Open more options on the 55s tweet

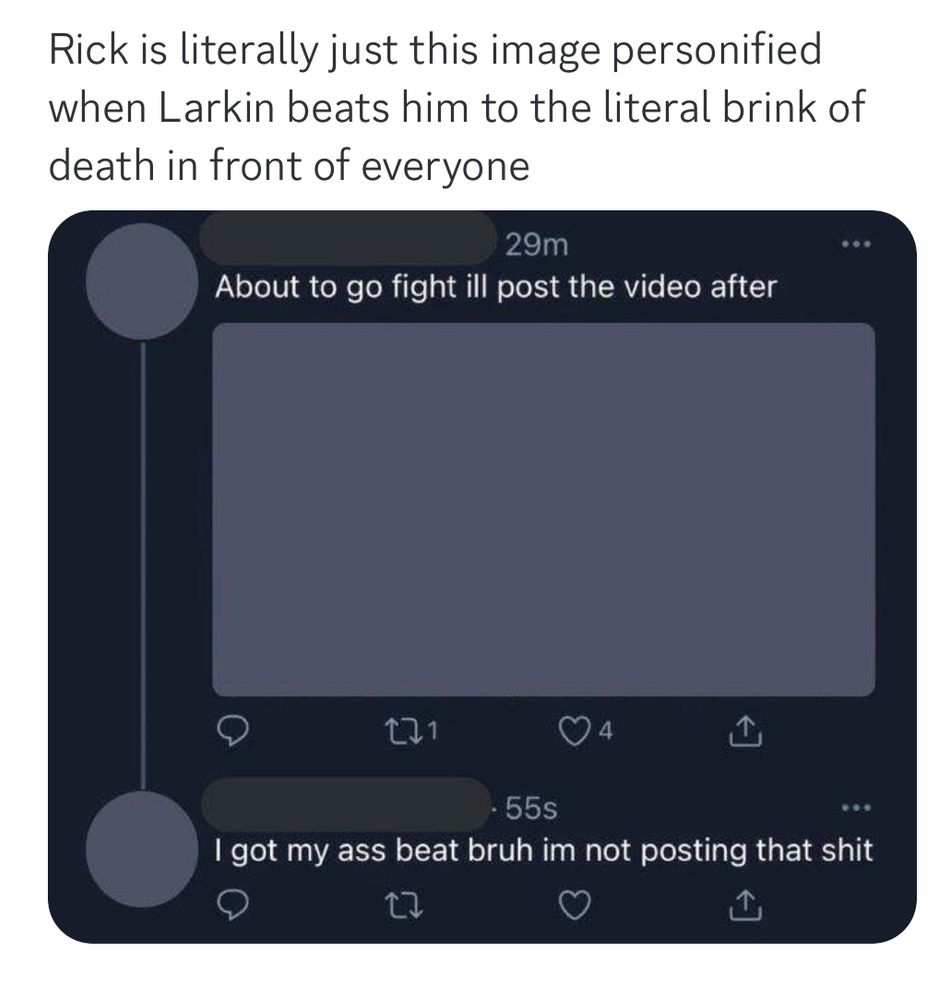pos(855,808)
